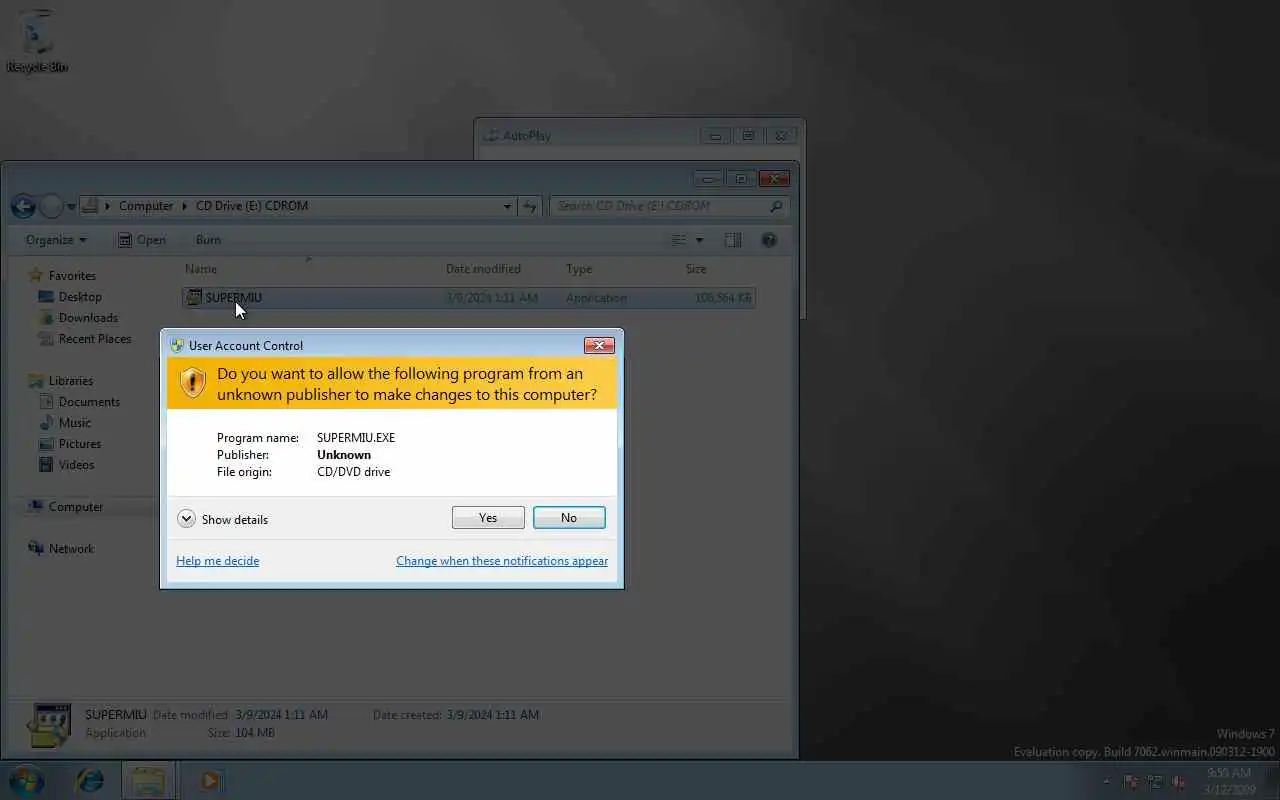Image resolution: width=1280 pixels, height=800 pixels.
Task: Open Windows Media Player from taskbar
Action: point(210,780)
